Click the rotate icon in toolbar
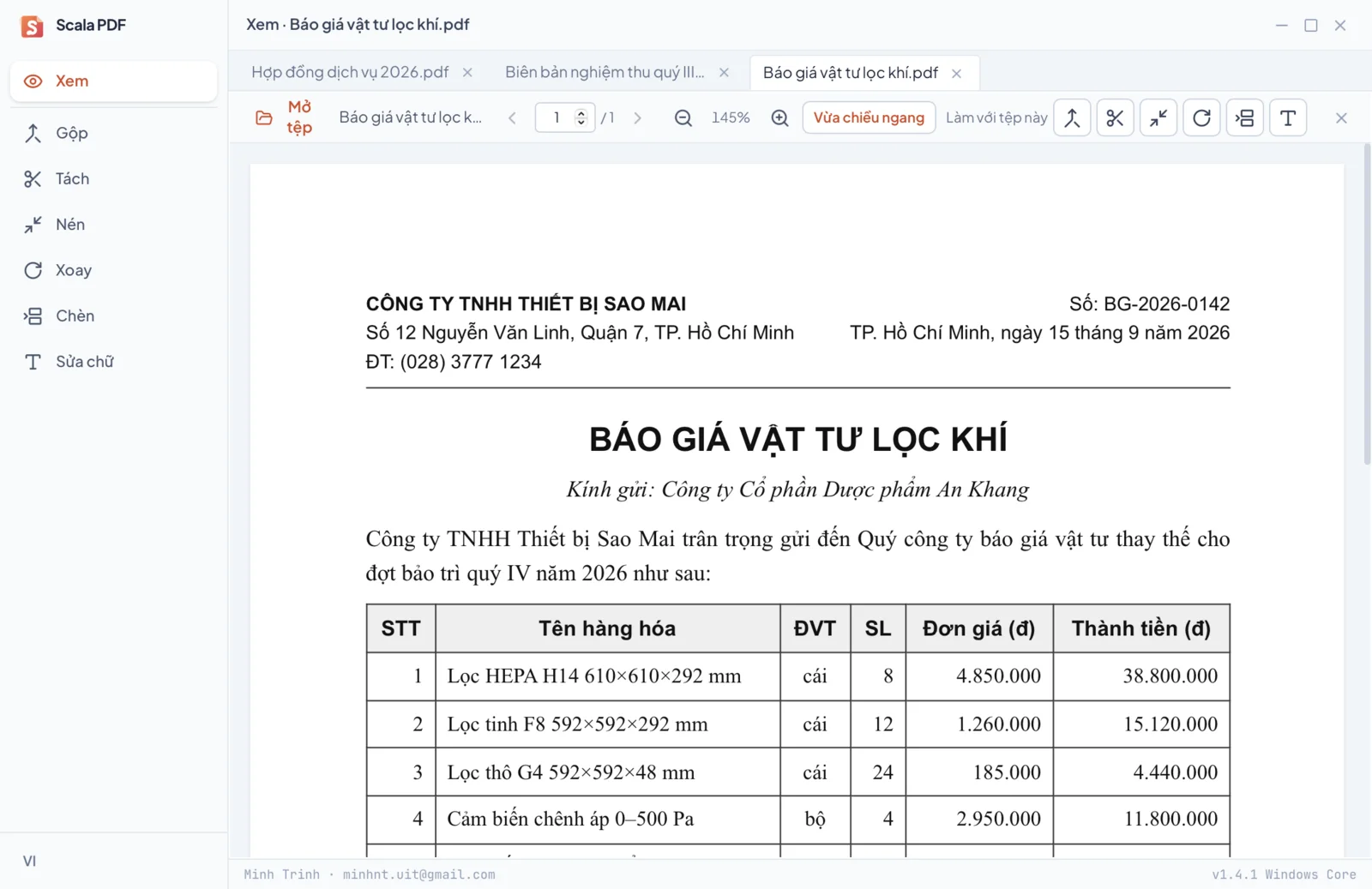Image resolution: width=1372 pixels, height=889 pixels. pos(1201,118)
